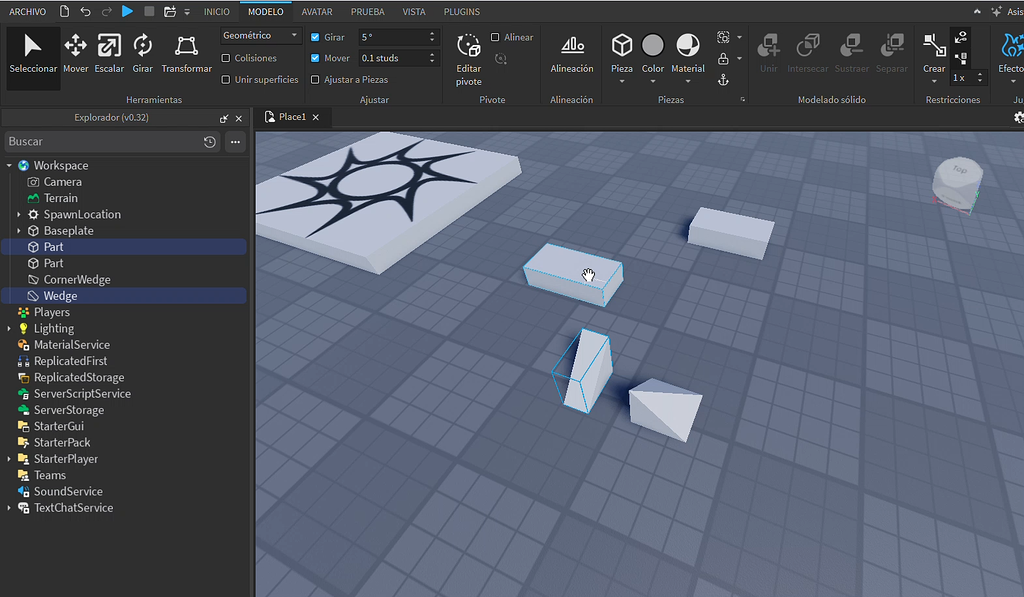Viewport: 1024px width, 597px height.
Task: Switch to the AVATAR ribbon tab
Action: pos(316,11)
